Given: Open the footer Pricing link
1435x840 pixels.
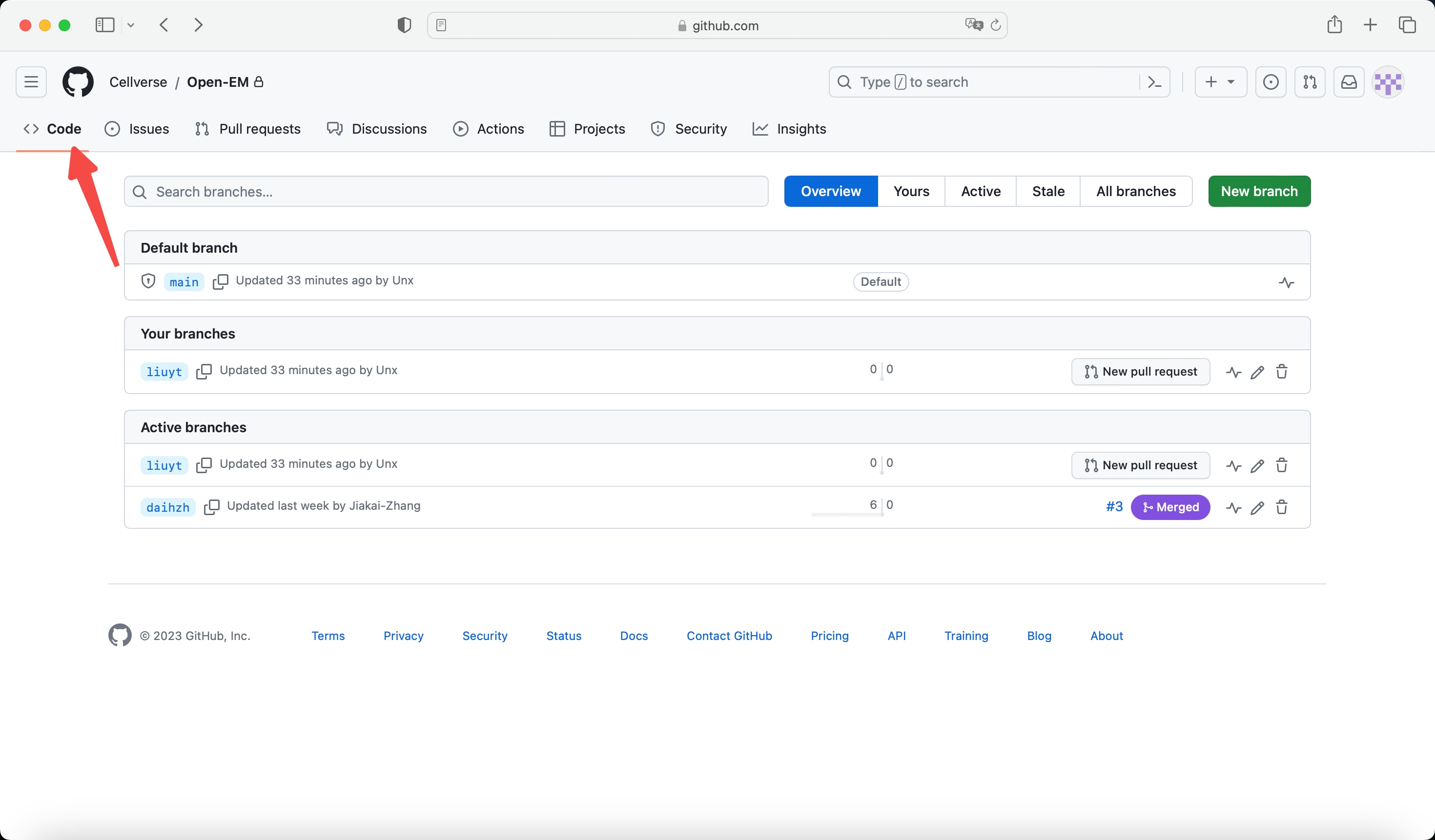Looking at the screenshot, I should click(830, 636).
